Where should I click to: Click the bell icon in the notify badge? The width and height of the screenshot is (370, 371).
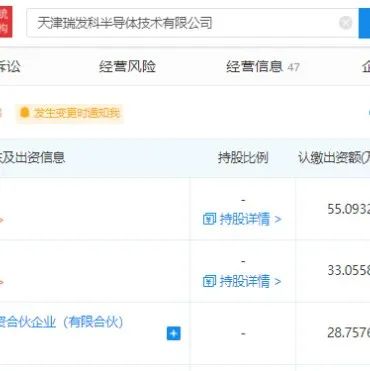25,113
